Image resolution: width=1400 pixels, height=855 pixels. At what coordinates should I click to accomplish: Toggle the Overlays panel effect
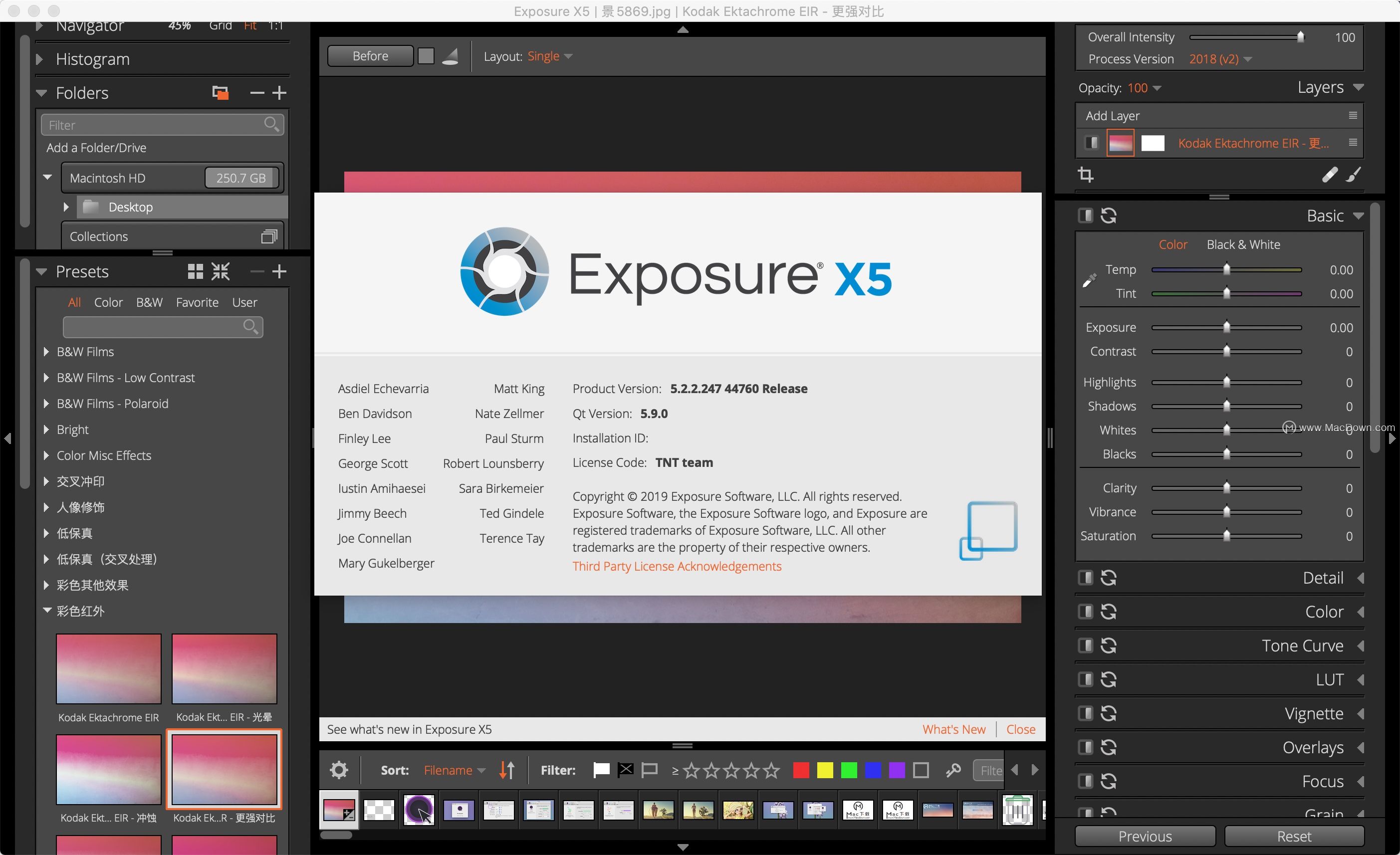(1085, 746)
